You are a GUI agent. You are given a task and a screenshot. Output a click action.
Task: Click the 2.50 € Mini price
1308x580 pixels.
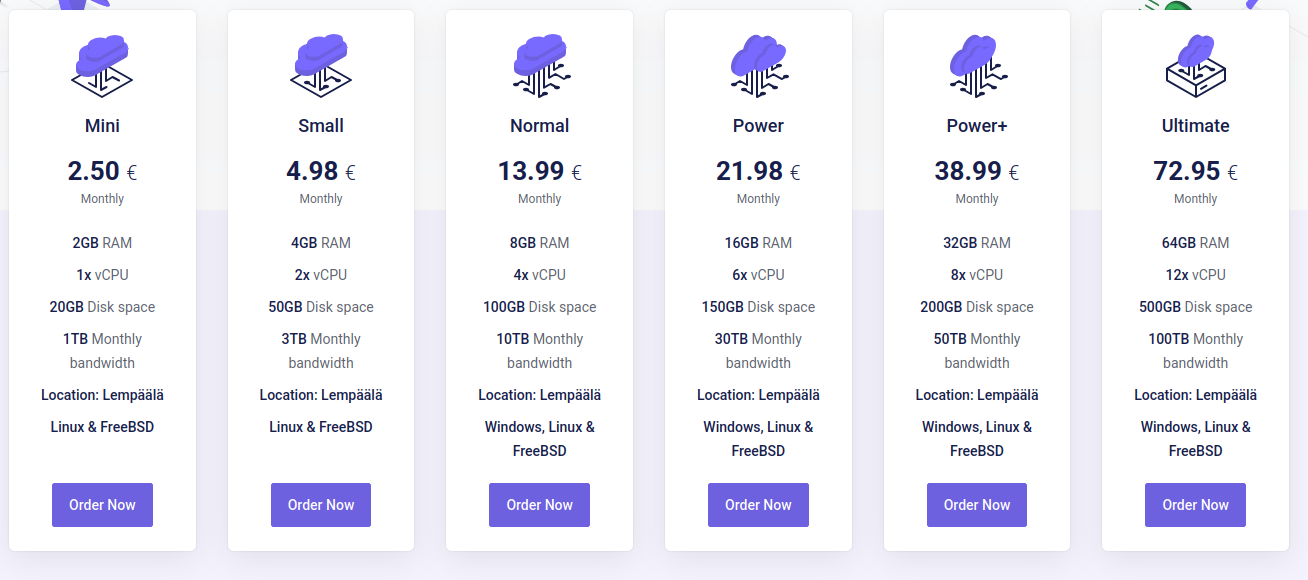pyautogui.click(x=102, y=172)
